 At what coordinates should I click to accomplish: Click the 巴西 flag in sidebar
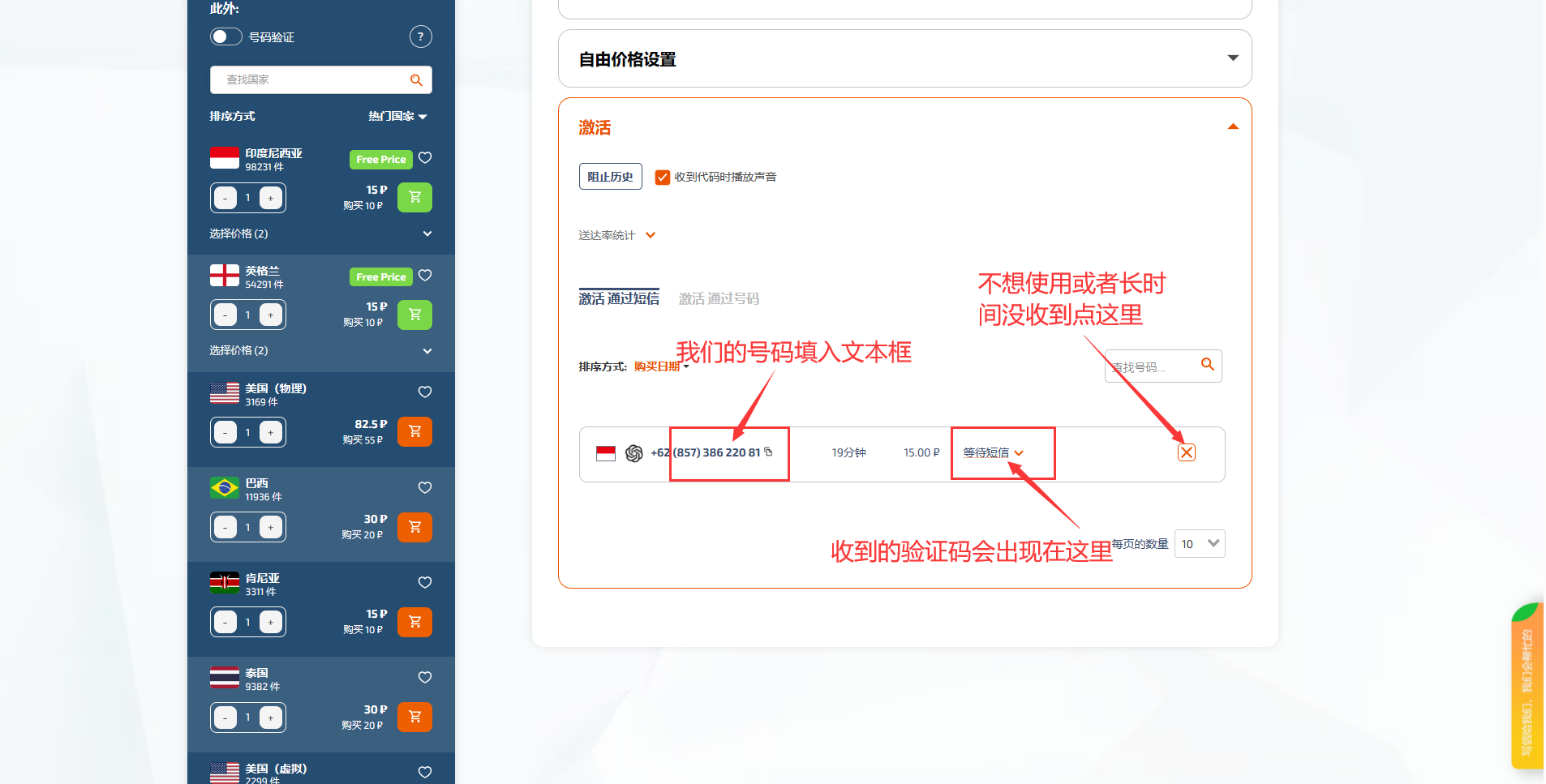[225, 488]
